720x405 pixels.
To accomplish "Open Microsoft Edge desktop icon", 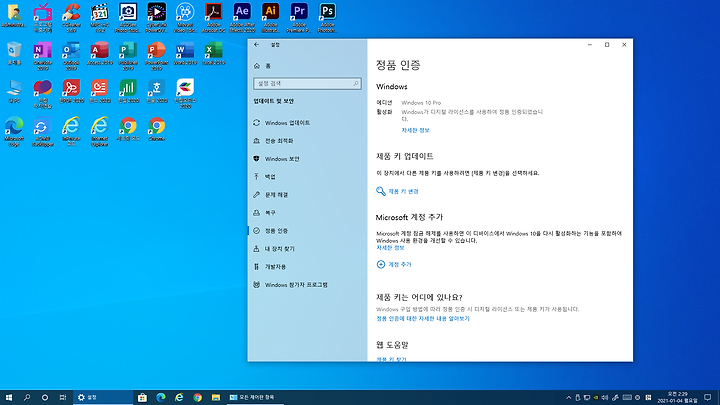I will click(x=14, y=132).
